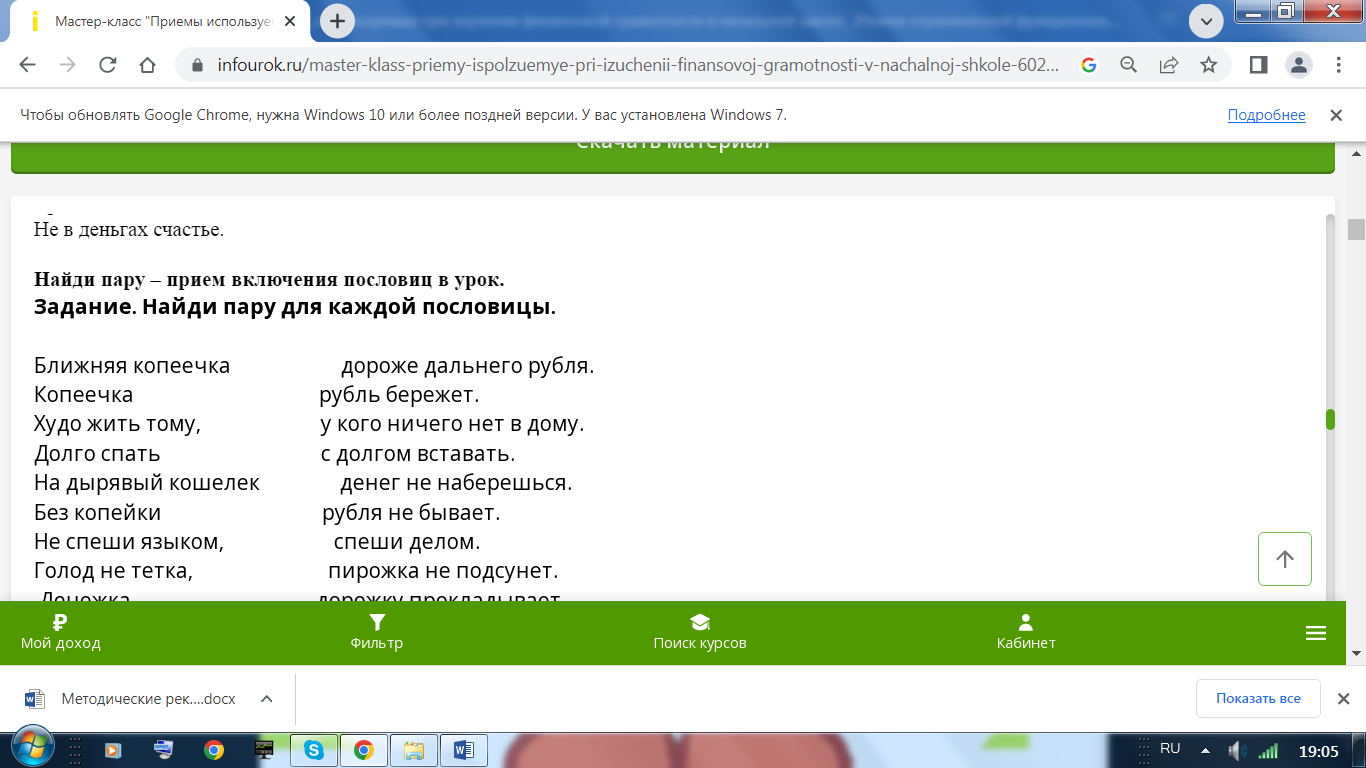
Task: Click the phrase у кого ничего нет в дому
Action: [452, 424]
